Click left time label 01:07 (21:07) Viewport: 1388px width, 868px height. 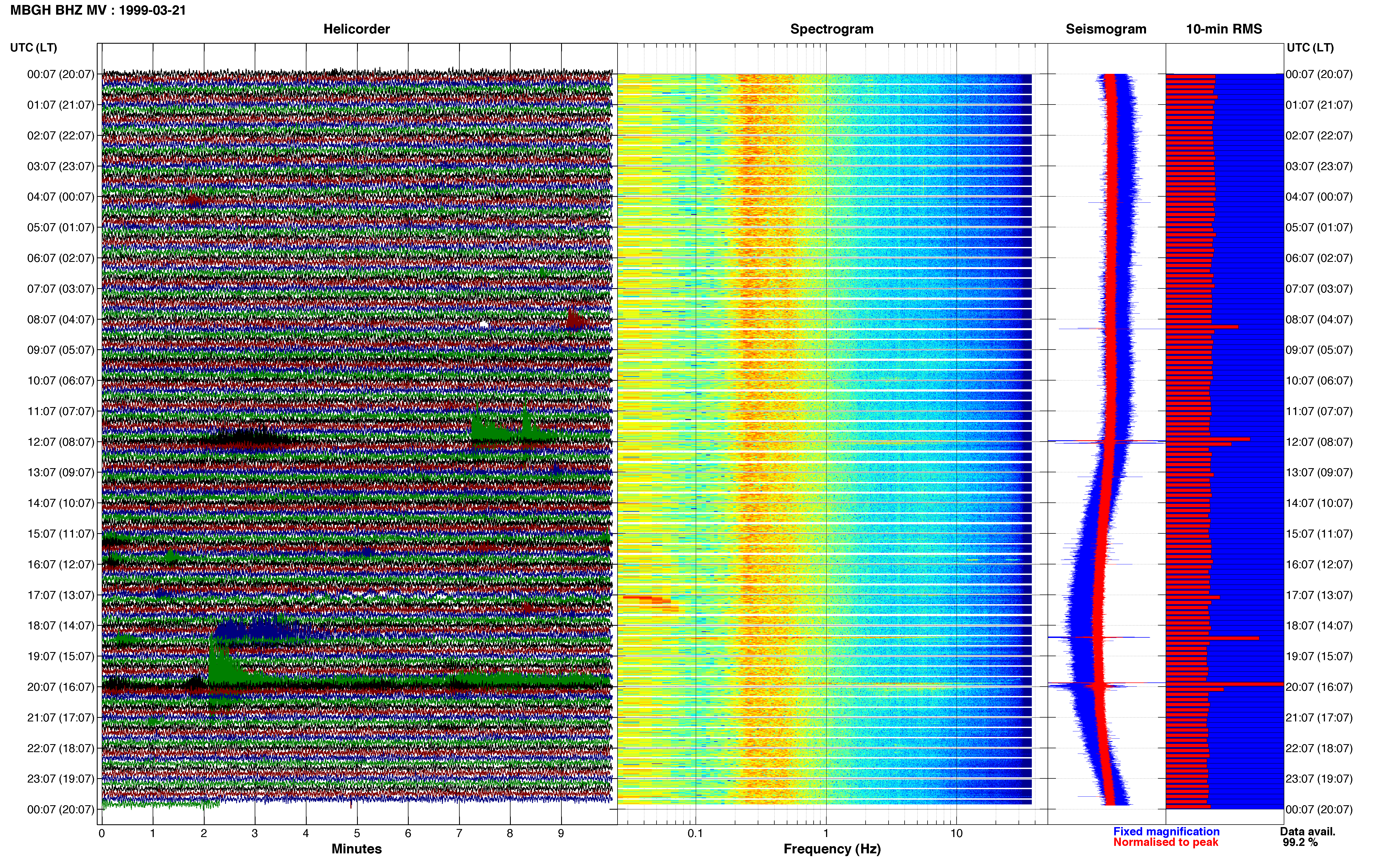click(x=61, y=105)
